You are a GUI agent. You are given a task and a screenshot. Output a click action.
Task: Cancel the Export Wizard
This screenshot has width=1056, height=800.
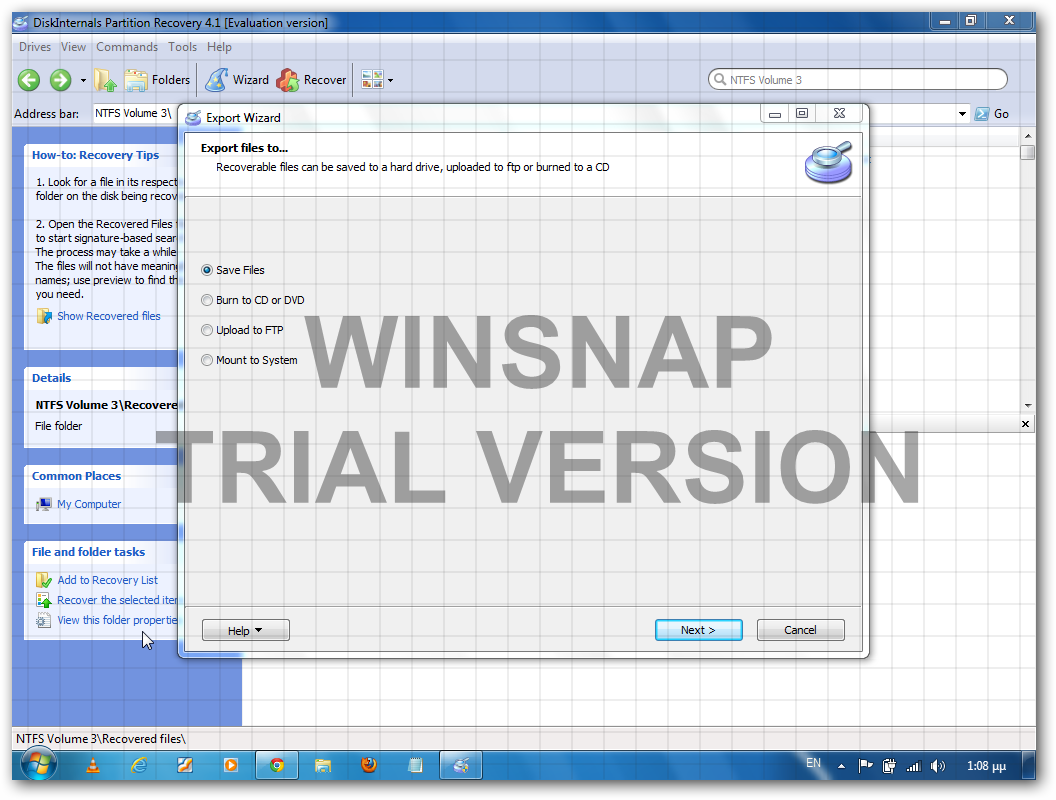click(800, 630)
